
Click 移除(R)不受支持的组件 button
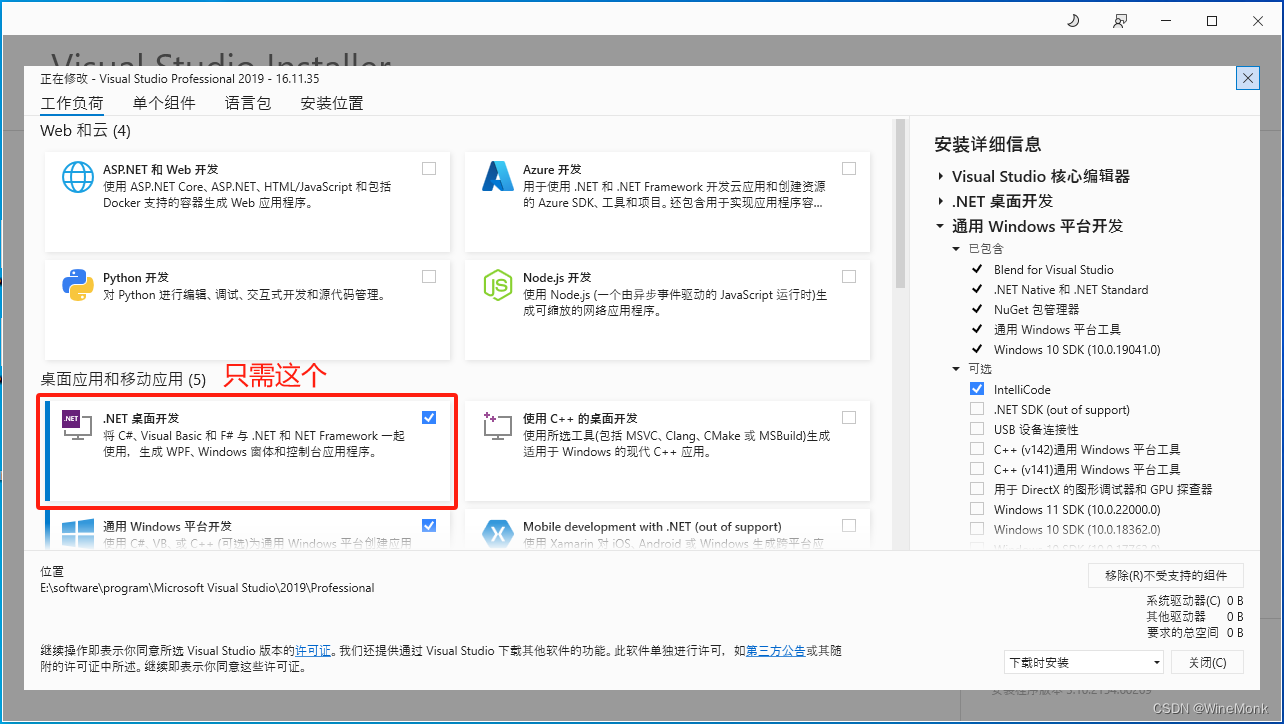[x=1166, y=575]
